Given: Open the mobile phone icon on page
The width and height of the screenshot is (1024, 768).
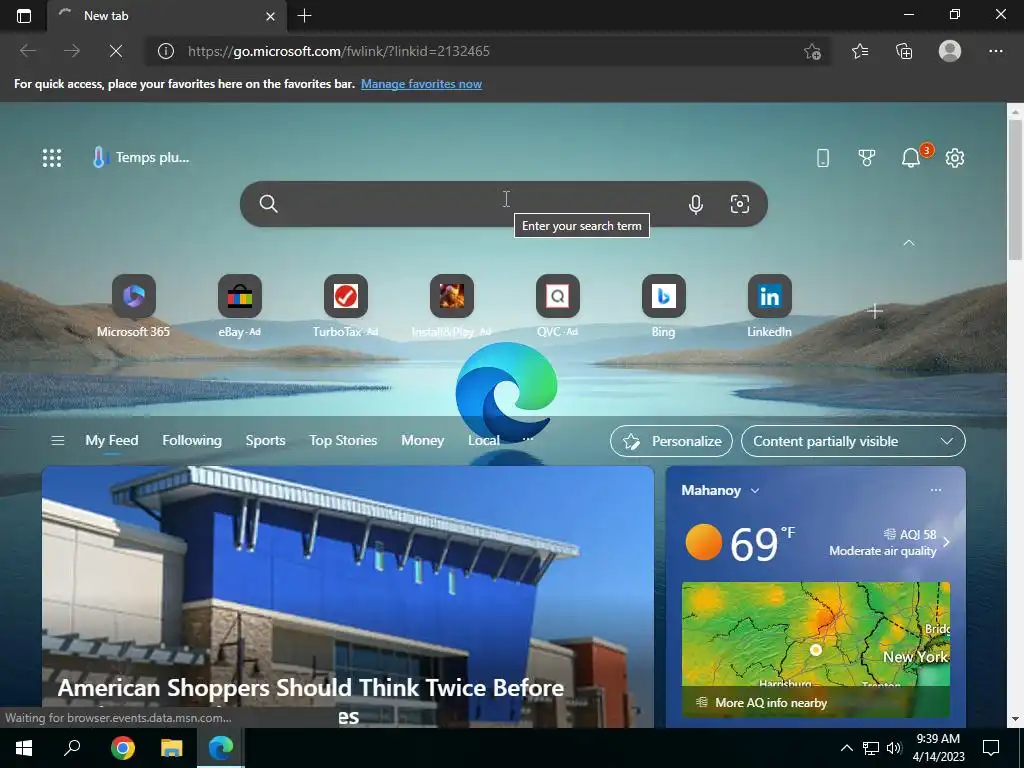Looking at the screenshot, I should [823, 157].
